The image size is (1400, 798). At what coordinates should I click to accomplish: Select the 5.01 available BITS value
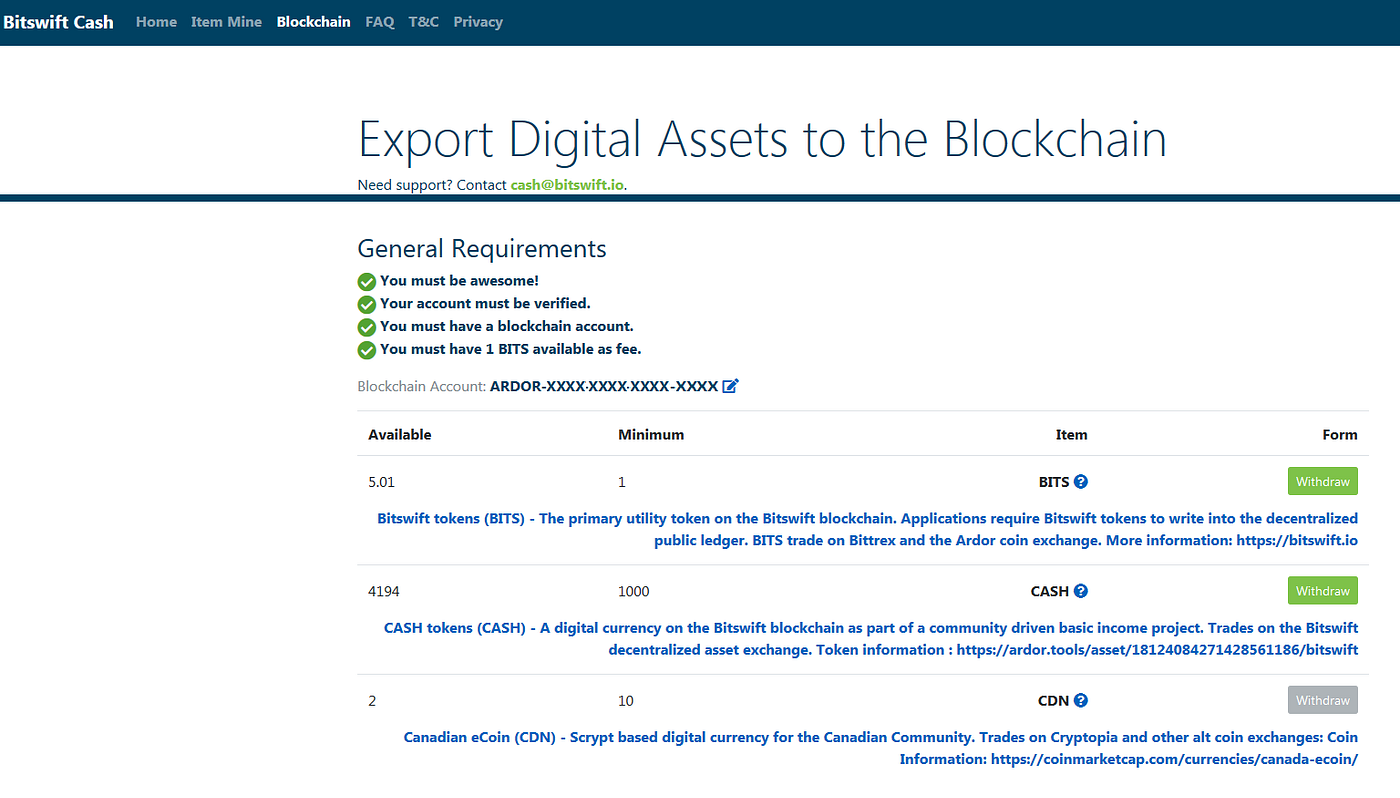coord(381,482)
